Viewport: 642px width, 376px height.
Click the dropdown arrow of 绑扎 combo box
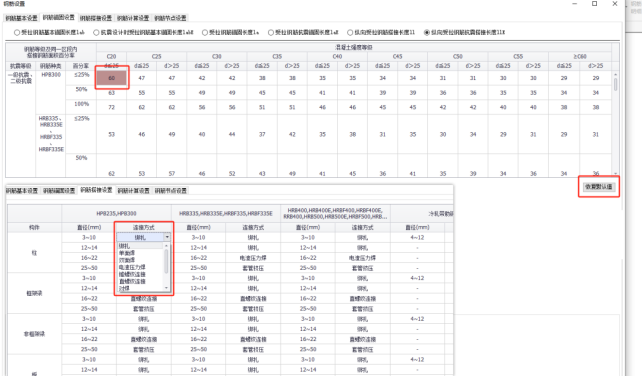pos(167,237)
